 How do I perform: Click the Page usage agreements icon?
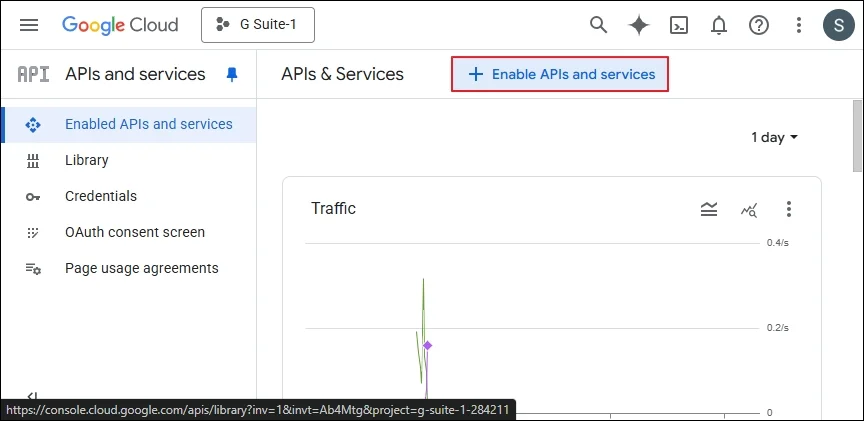click(x=33, y=269)
